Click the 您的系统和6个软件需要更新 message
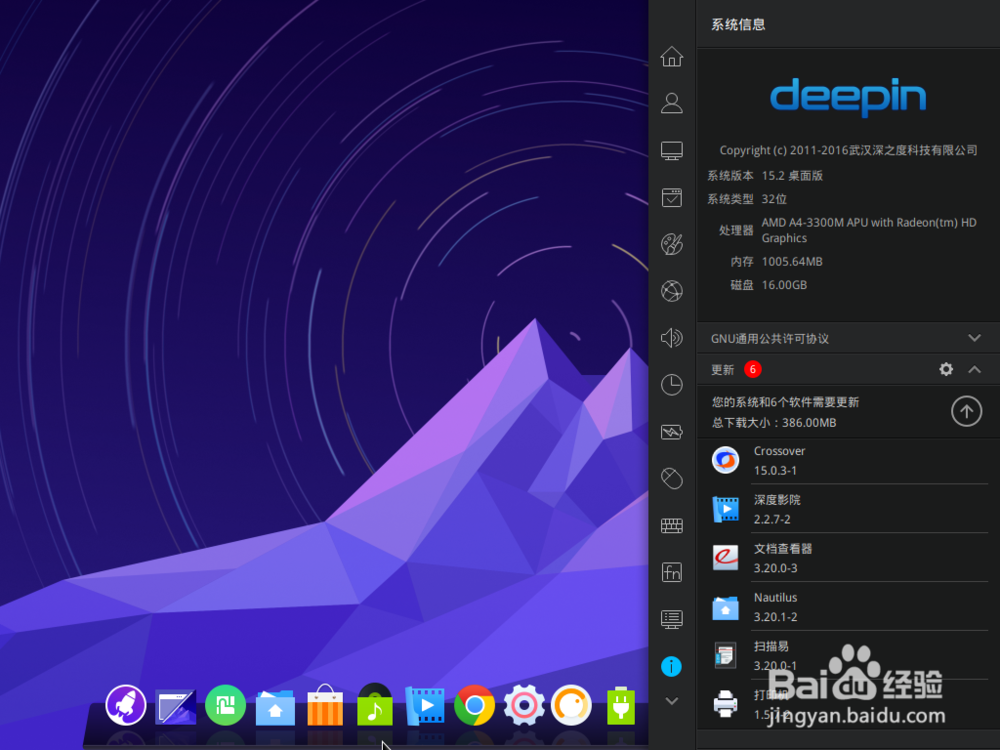Screen dimensions: 1000x750 pyautogui.click(x=785, y=402)
